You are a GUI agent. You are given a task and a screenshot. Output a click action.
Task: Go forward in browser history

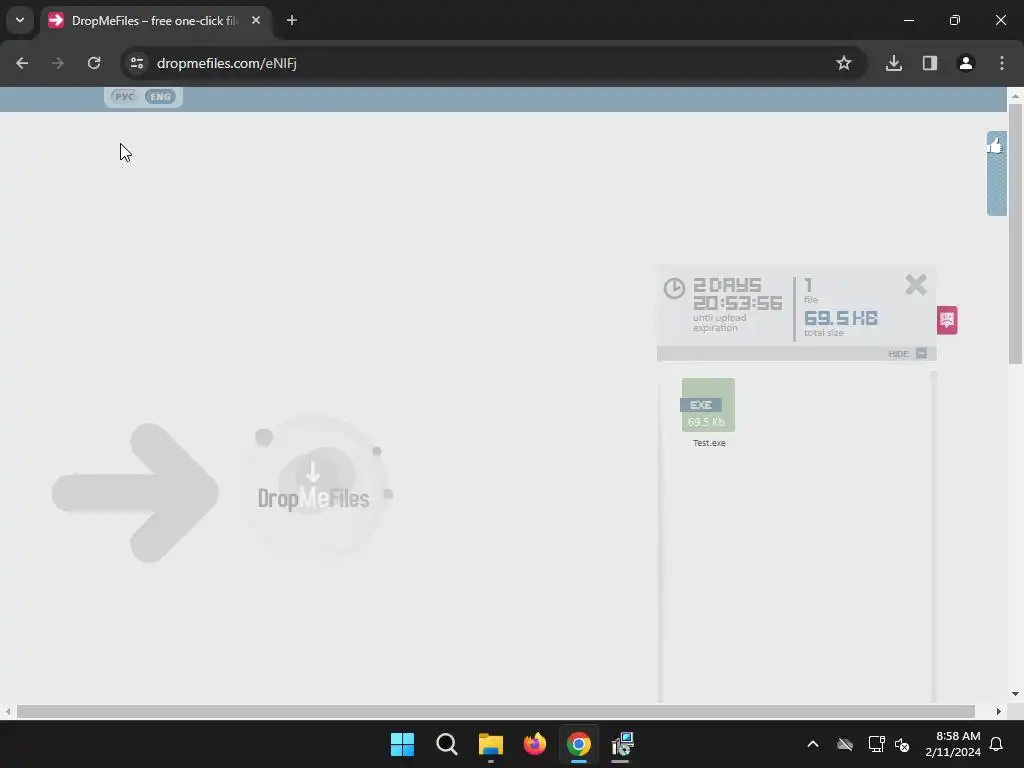coord(58,63)
